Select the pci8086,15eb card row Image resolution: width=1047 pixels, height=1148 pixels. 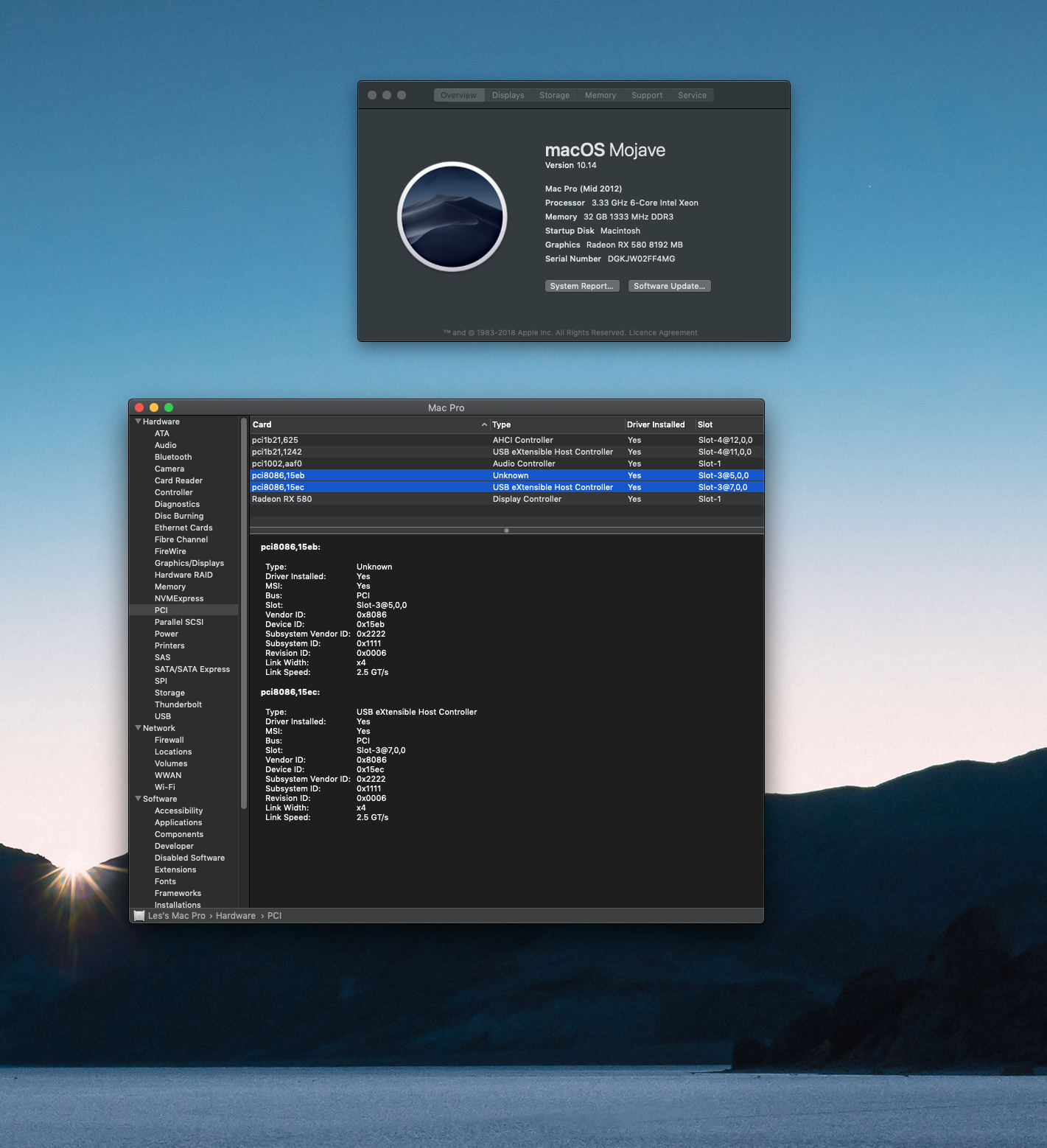pos(507,475)
